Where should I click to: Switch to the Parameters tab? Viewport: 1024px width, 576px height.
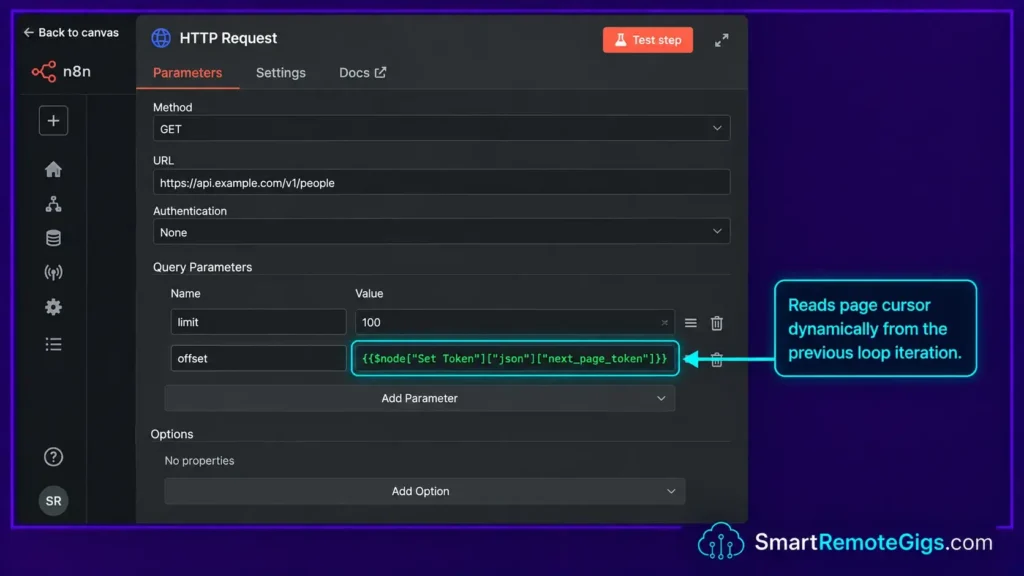click(x=187, y=72)
